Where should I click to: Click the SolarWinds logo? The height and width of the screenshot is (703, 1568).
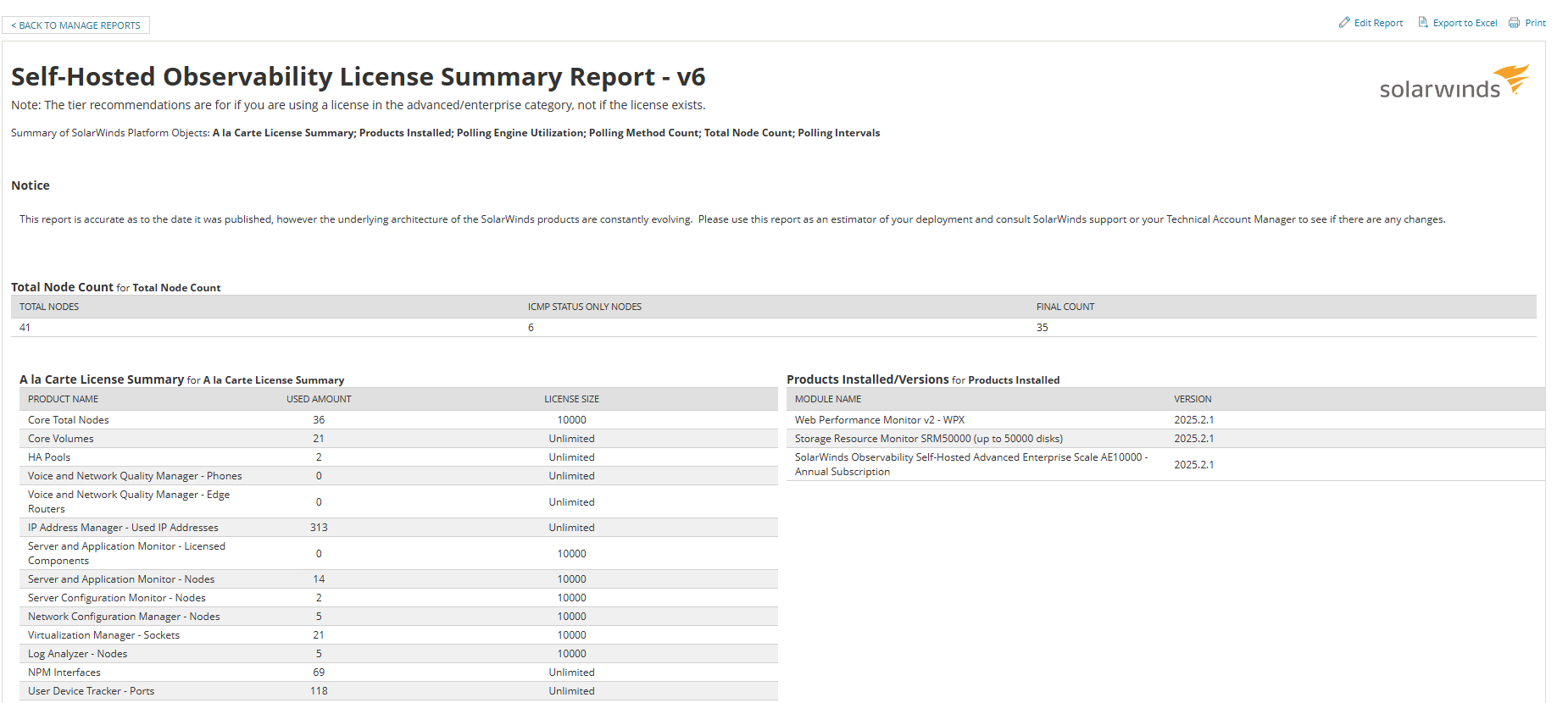(x=1454, y=82)
